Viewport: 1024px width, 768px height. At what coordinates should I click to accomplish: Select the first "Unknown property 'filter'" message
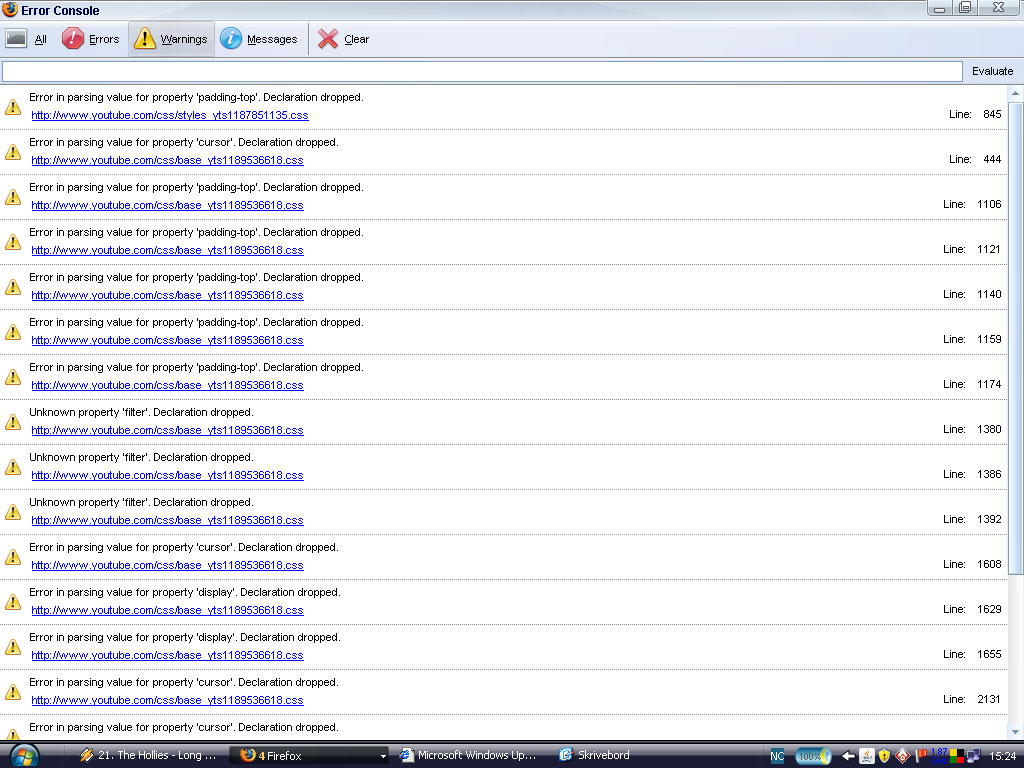[x=141, y=413]
